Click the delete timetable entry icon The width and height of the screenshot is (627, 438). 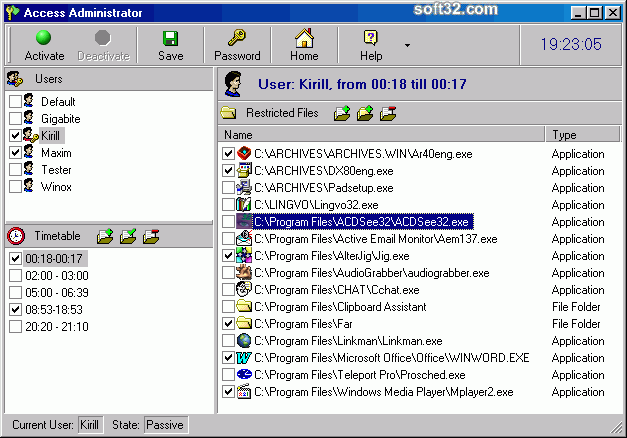(x=151, y=236)
